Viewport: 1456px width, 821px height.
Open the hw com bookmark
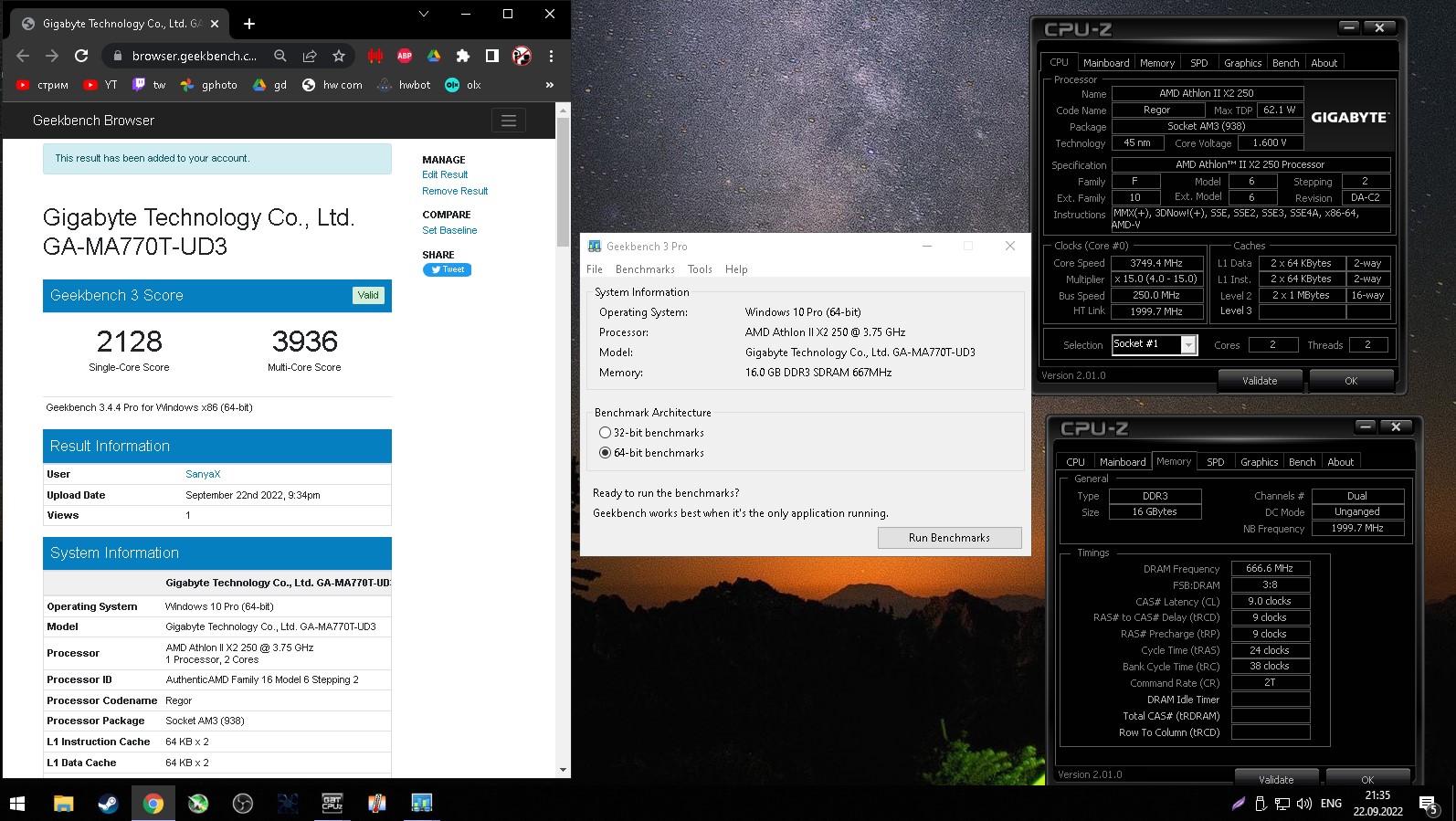click(332, 85)
